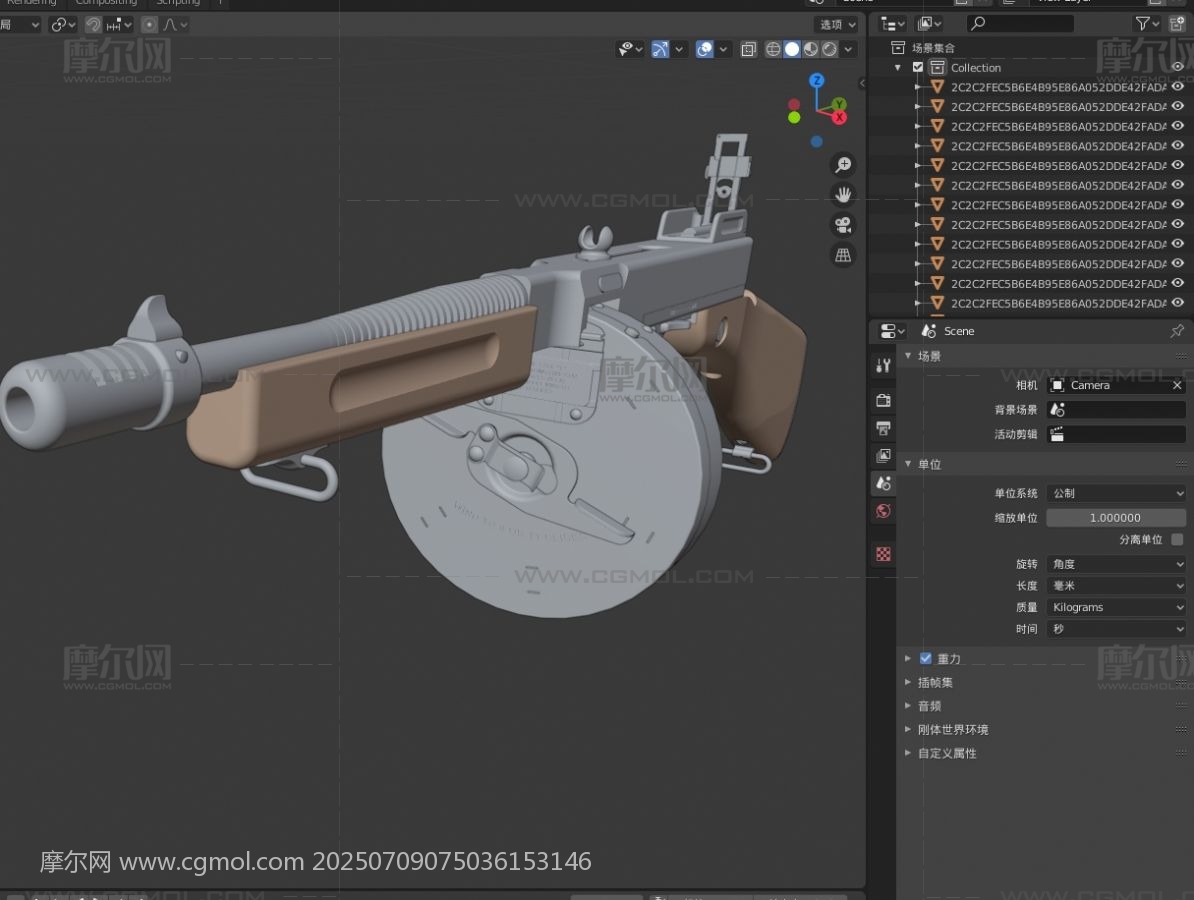
Task: Toggle X-ray view mode
Action: [749, 49]
